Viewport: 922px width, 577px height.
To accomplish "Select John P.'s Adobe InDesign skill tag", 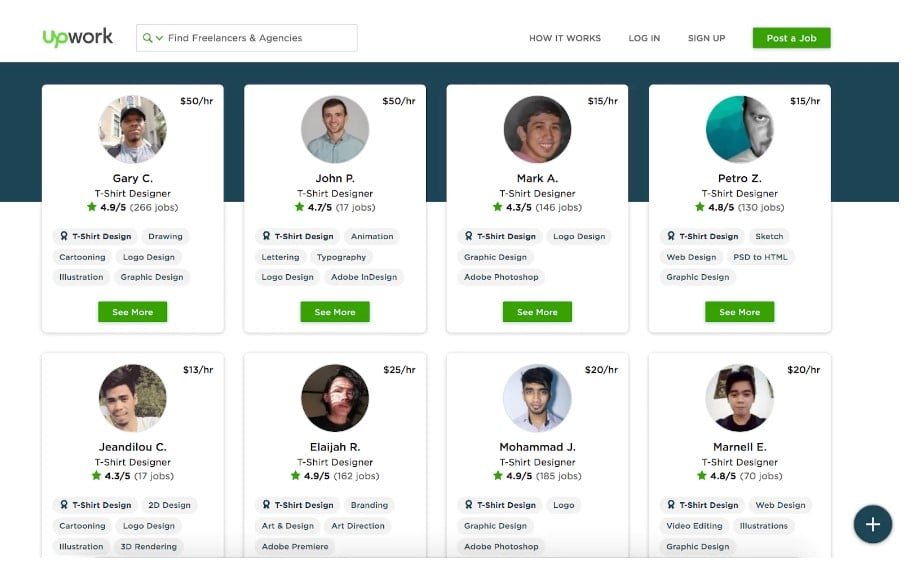I will tap(364, 277).
